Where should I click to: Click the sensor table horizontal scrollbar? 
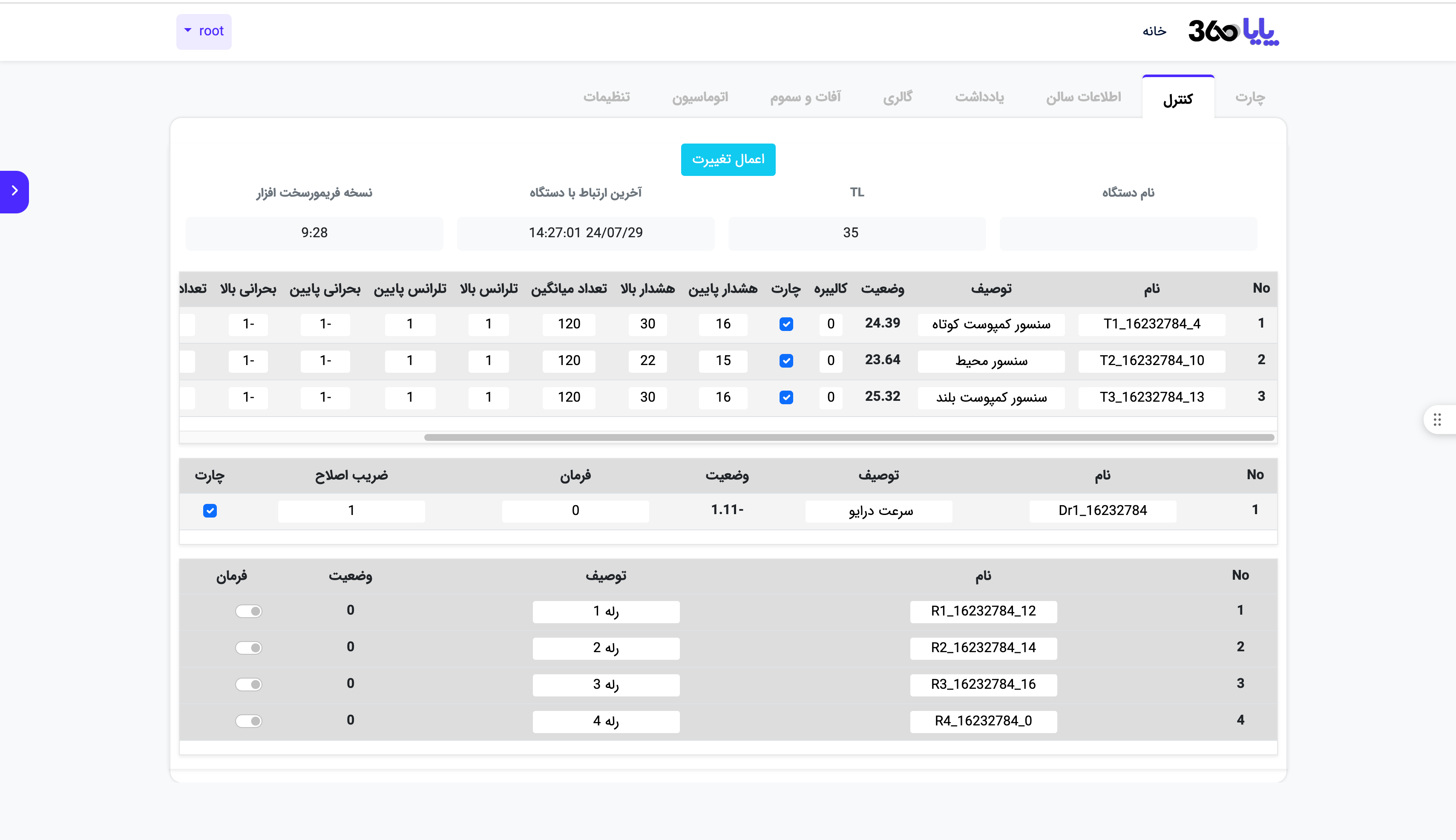tap(848, 437)
